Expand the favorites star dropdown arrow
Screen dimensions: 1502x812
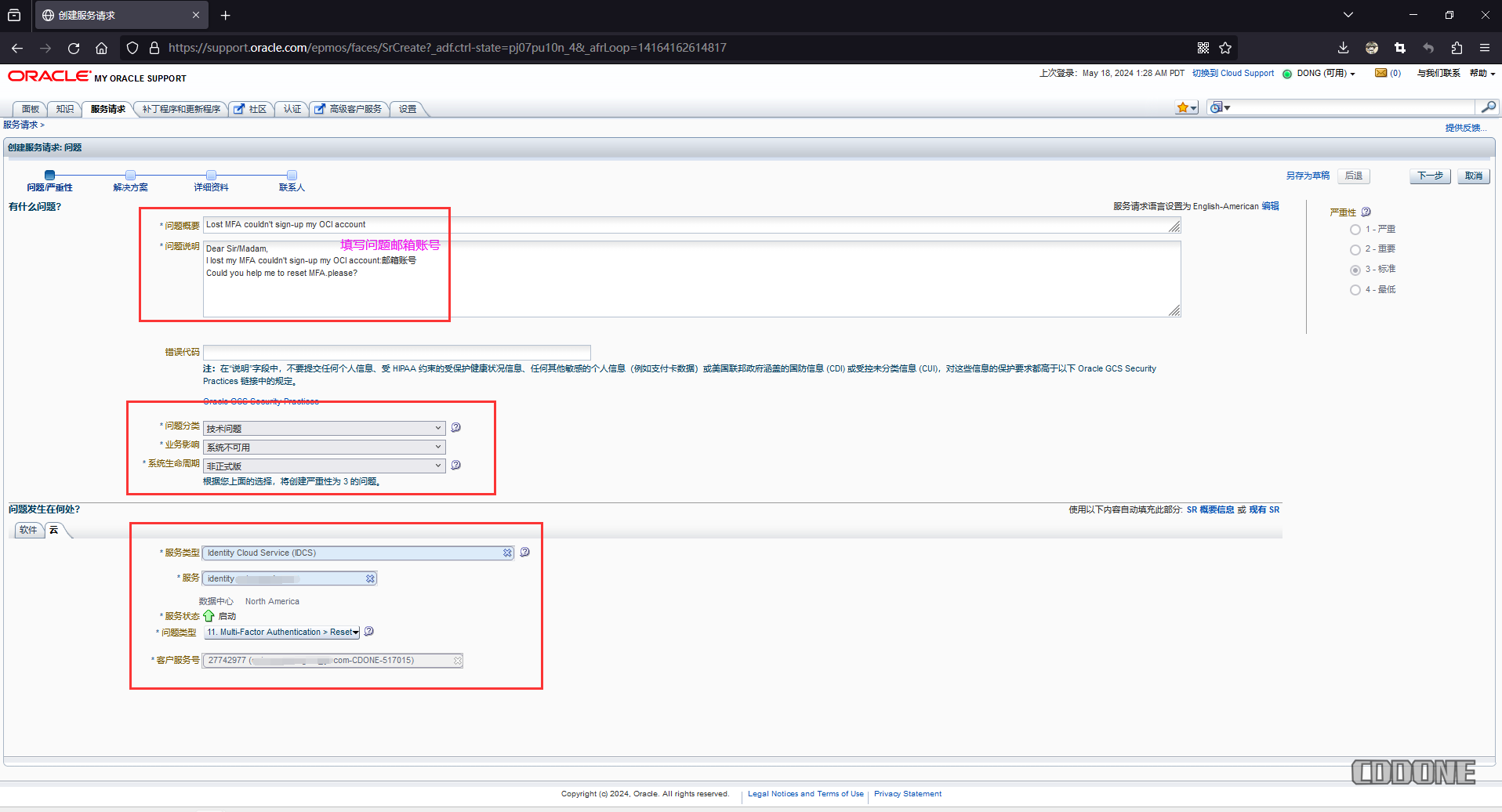point(1193,108)
